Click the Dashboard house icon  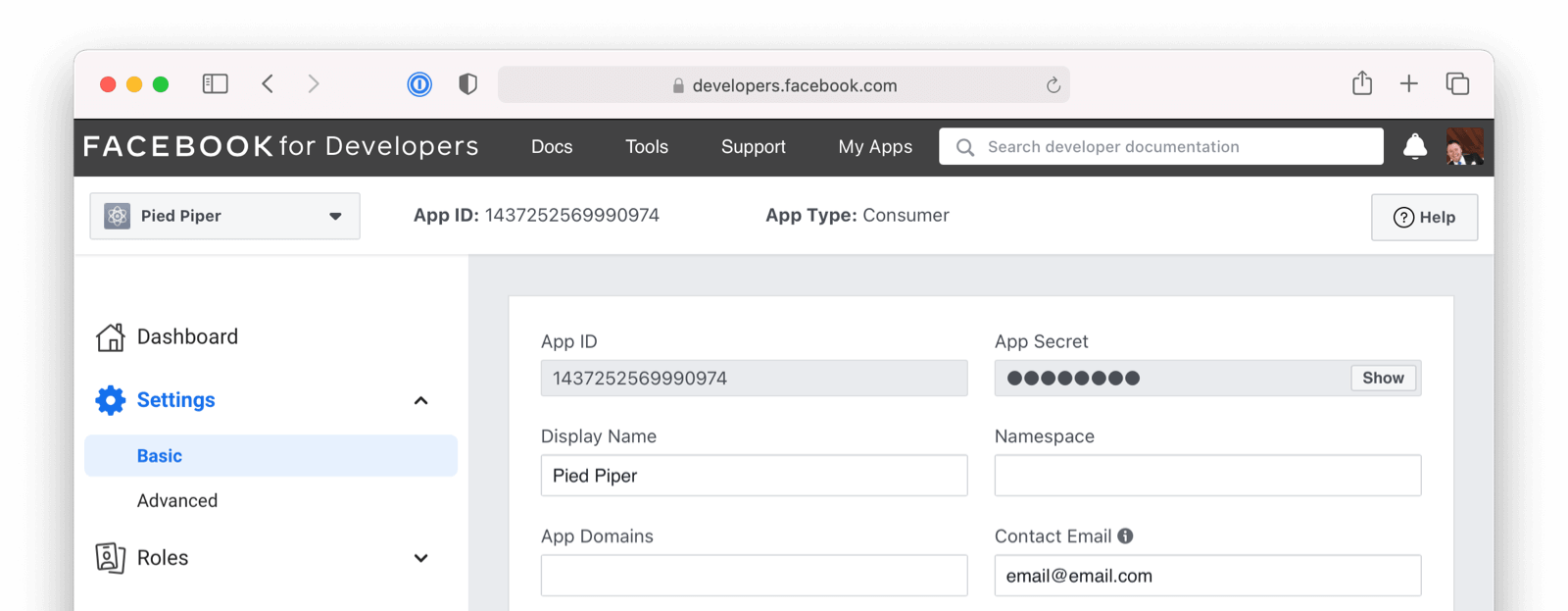[x=111, y=336]
